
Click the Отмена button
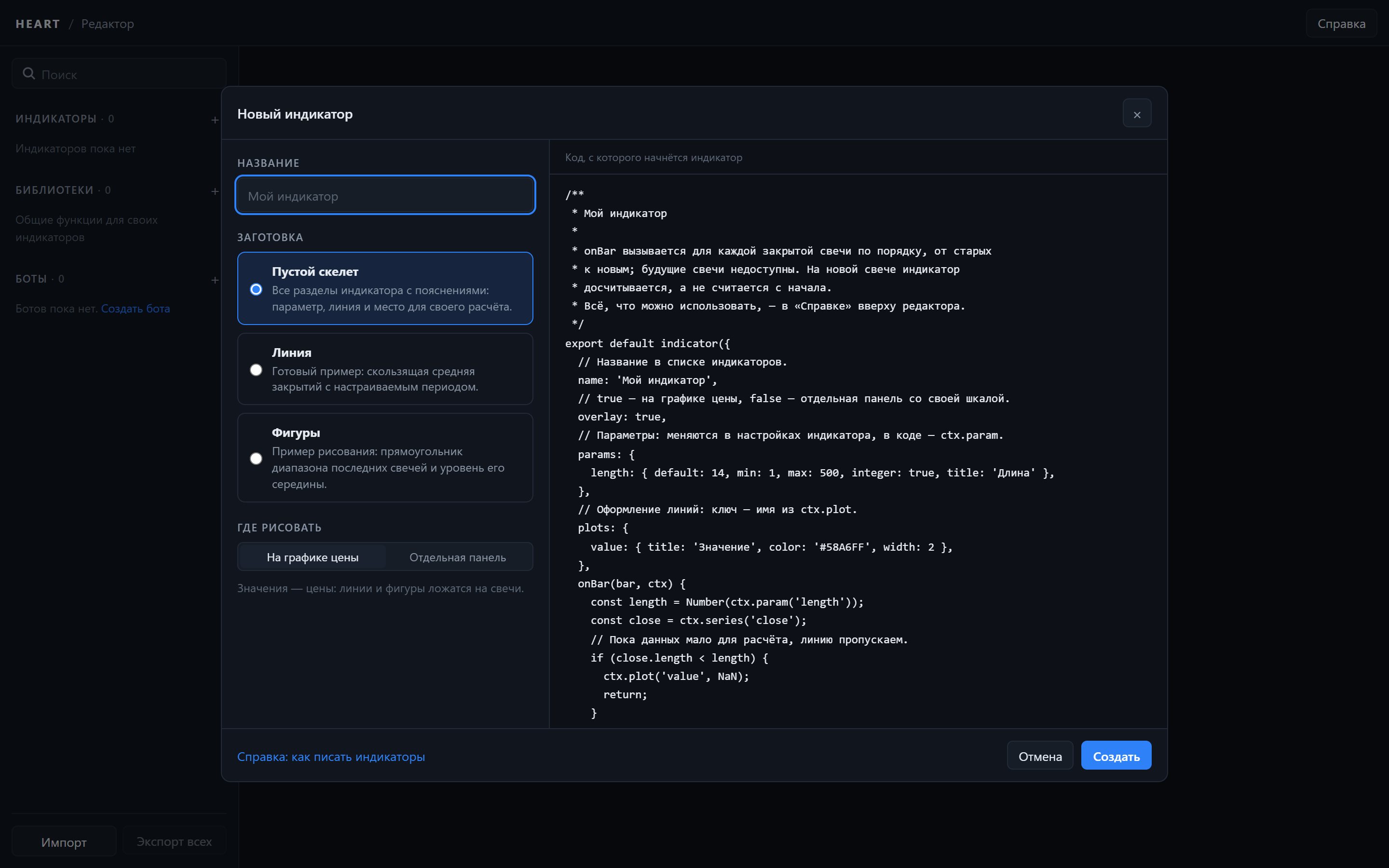[x=1040, y=756]
